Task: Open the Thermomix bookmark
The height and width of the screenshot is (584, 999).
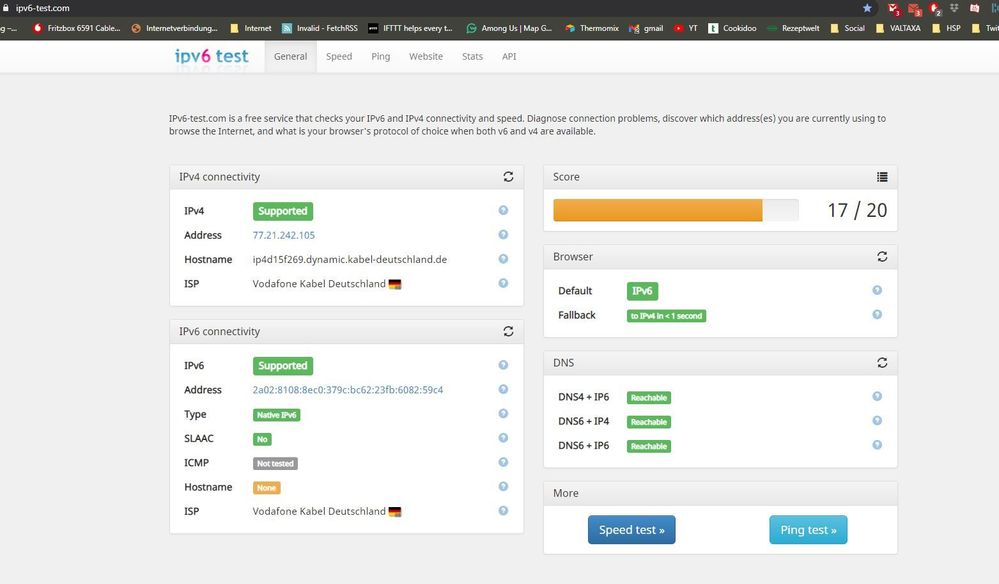Action: click(592, 28)
